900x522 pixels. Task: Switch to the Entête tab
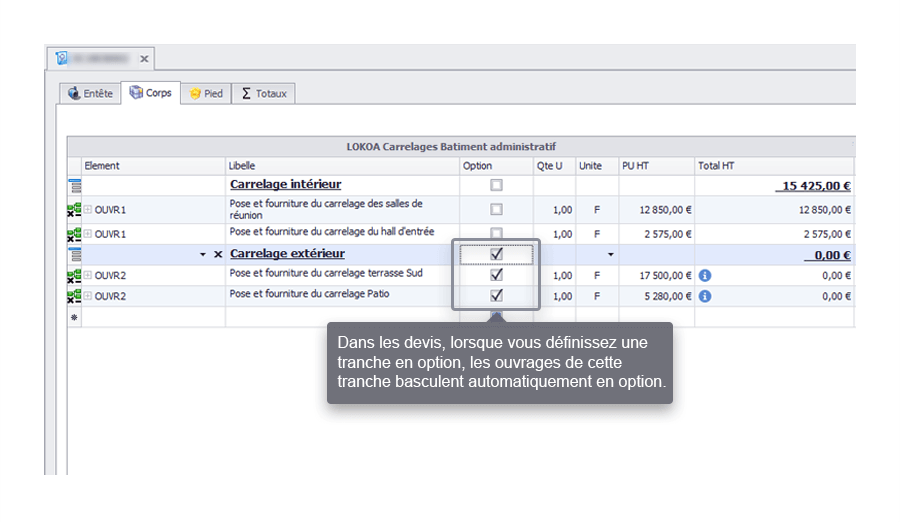coord(90,94)
